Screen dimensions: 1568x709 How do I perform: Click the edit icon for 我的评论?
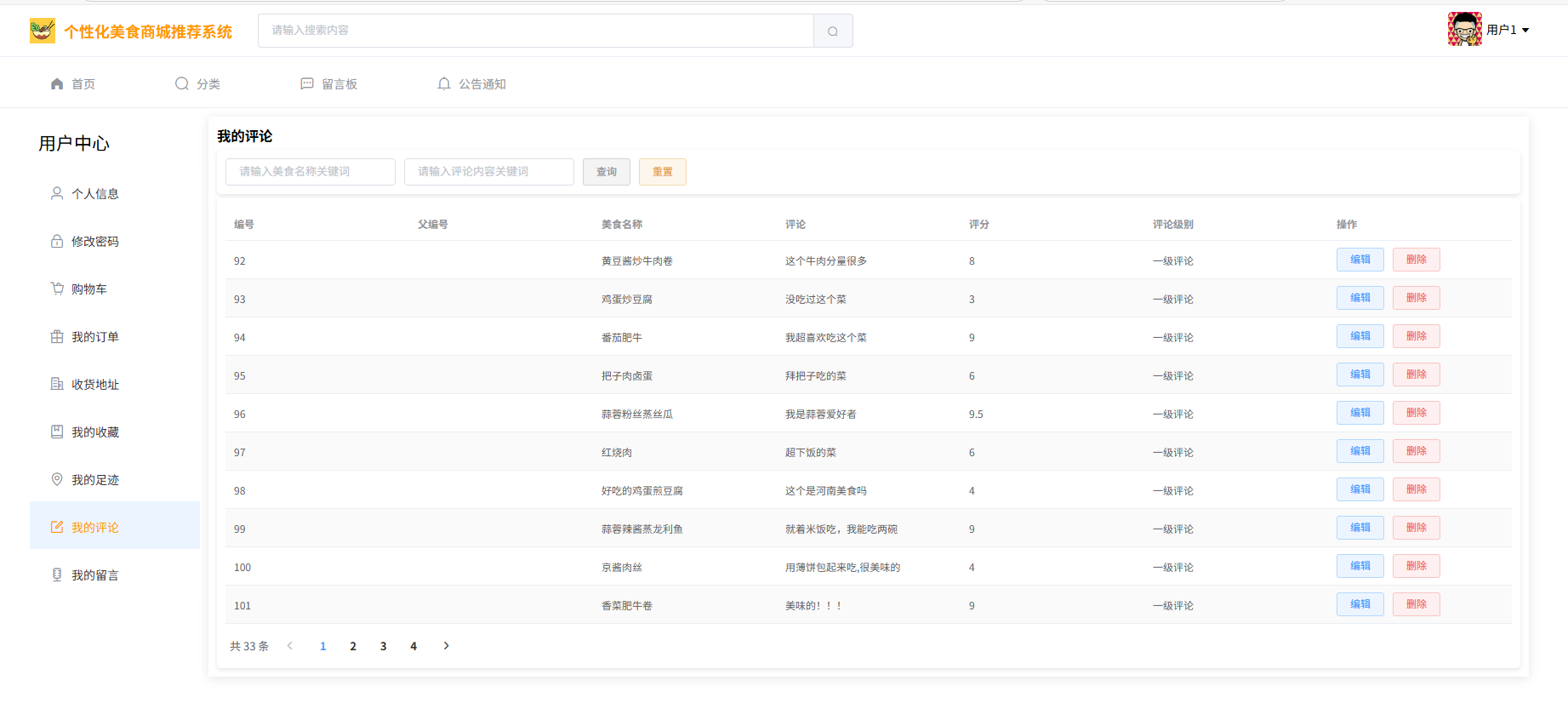tap(57, 527)
